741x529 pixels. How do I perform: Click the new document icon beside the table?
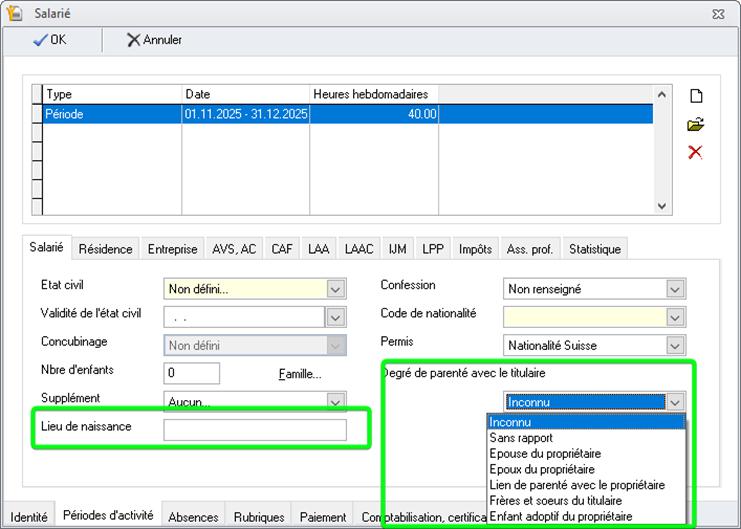click(696, 96)
